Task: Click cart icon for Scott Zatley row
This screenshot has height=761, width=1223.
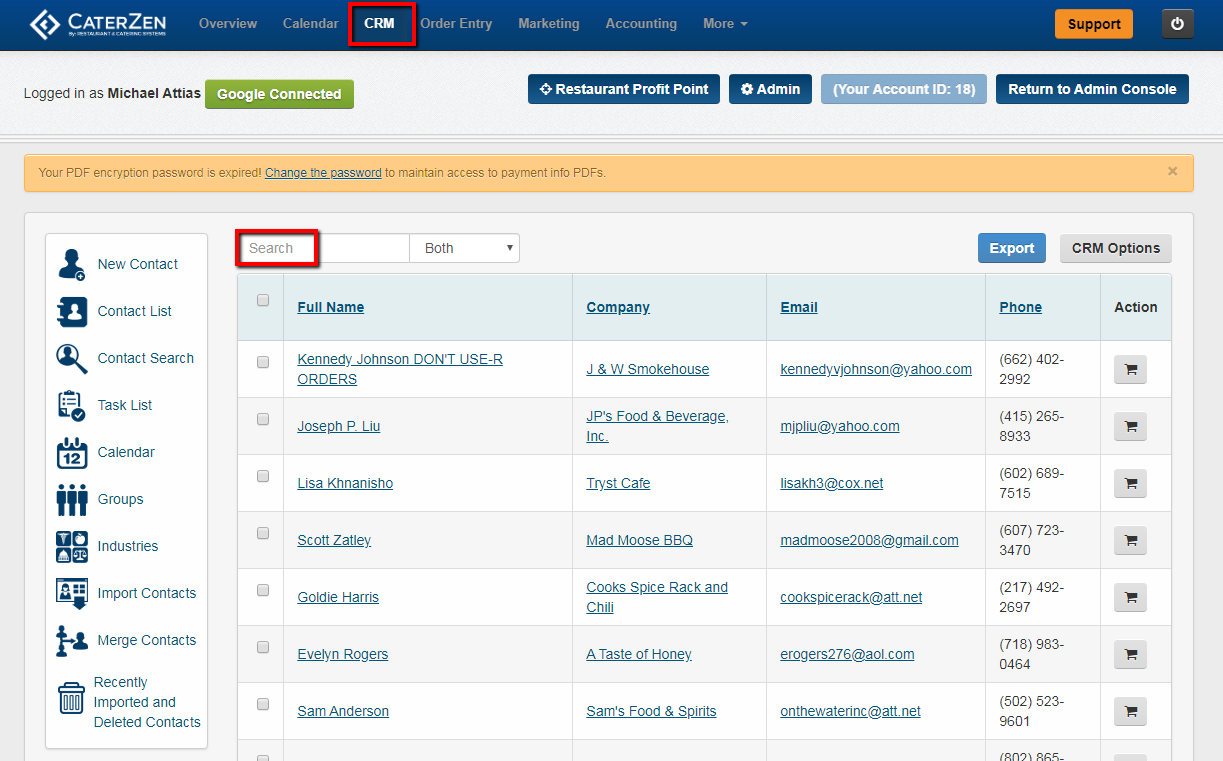Action: 1131,541
